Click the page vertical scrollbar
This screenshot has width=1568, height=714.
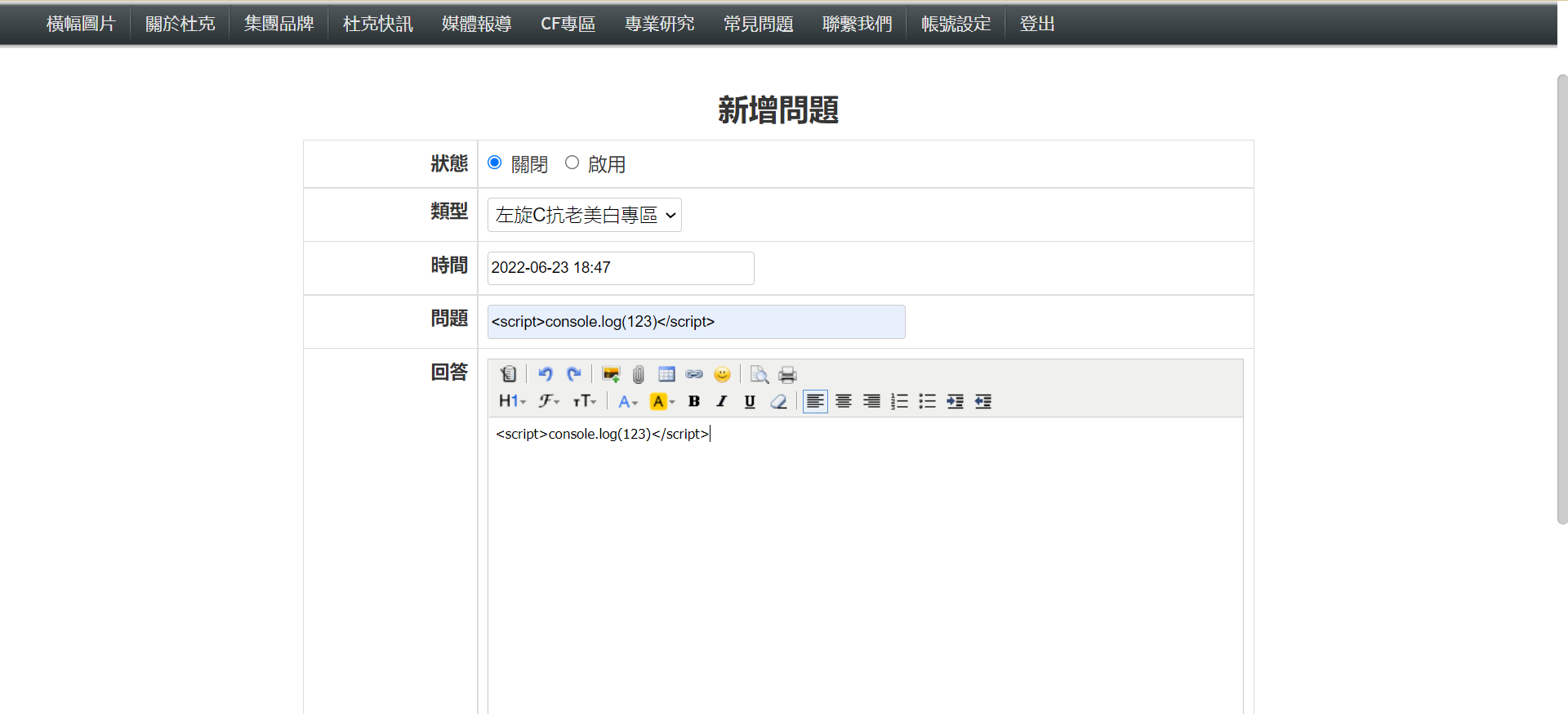coord(1562,299)
